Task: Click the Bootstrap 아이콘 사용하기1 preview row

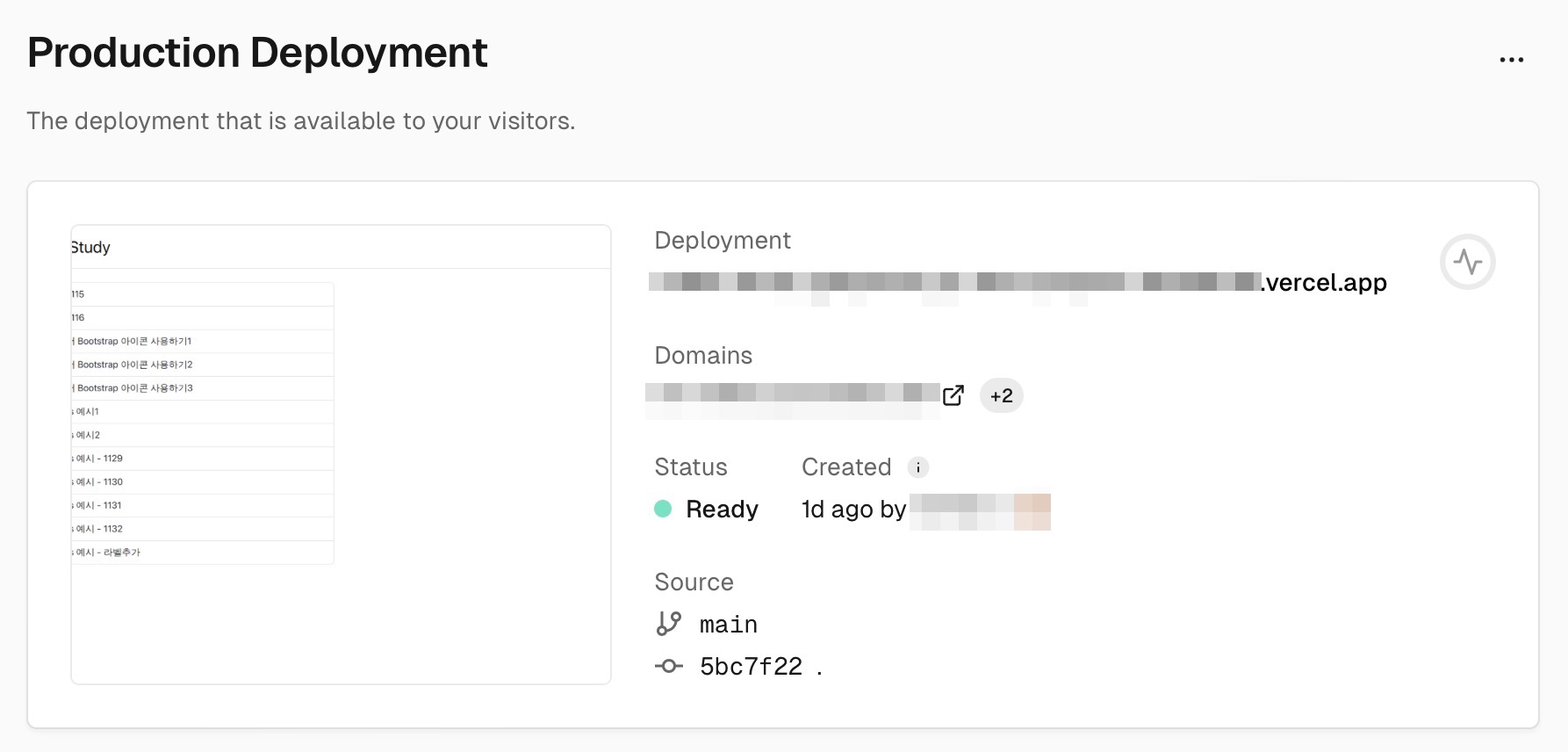Action: [134, 341]
